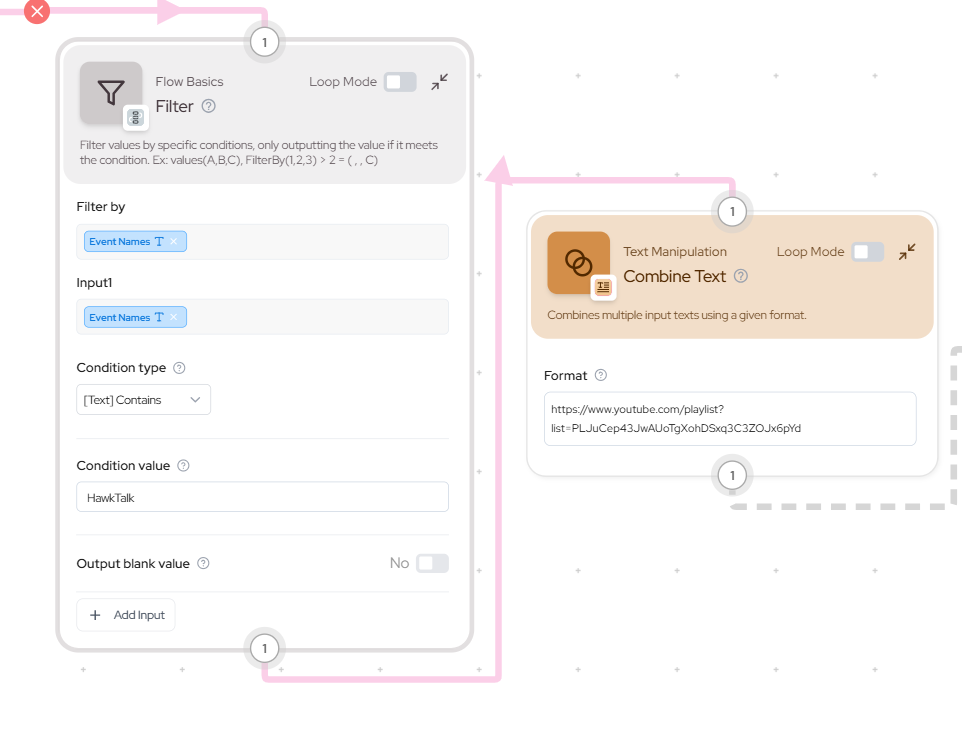Click Combine Text bottom output port

tap(732, 475)
